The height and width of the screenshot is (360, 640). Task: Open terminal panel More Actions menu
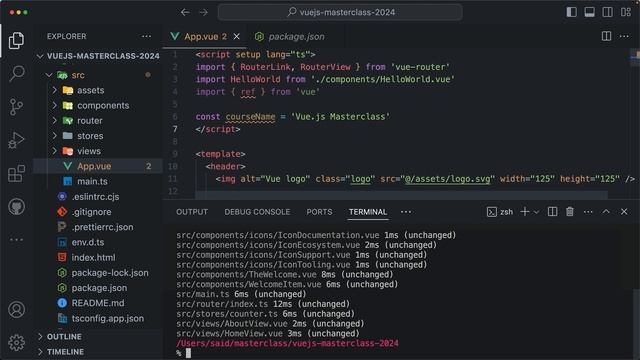point(588,212)
